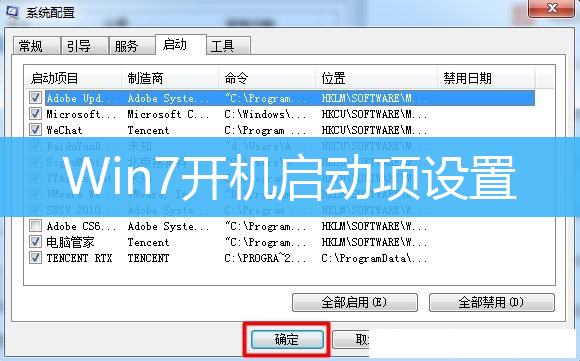Go to the 服务 tab
The height and width of the screenshot is (361, 580).
click(132, 46)
